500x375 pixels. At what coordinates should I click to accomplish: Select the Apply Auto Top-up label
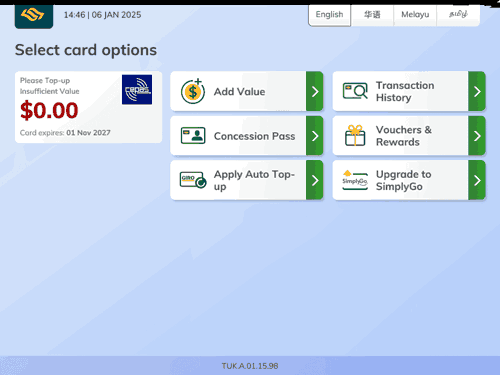pos(254,180)
